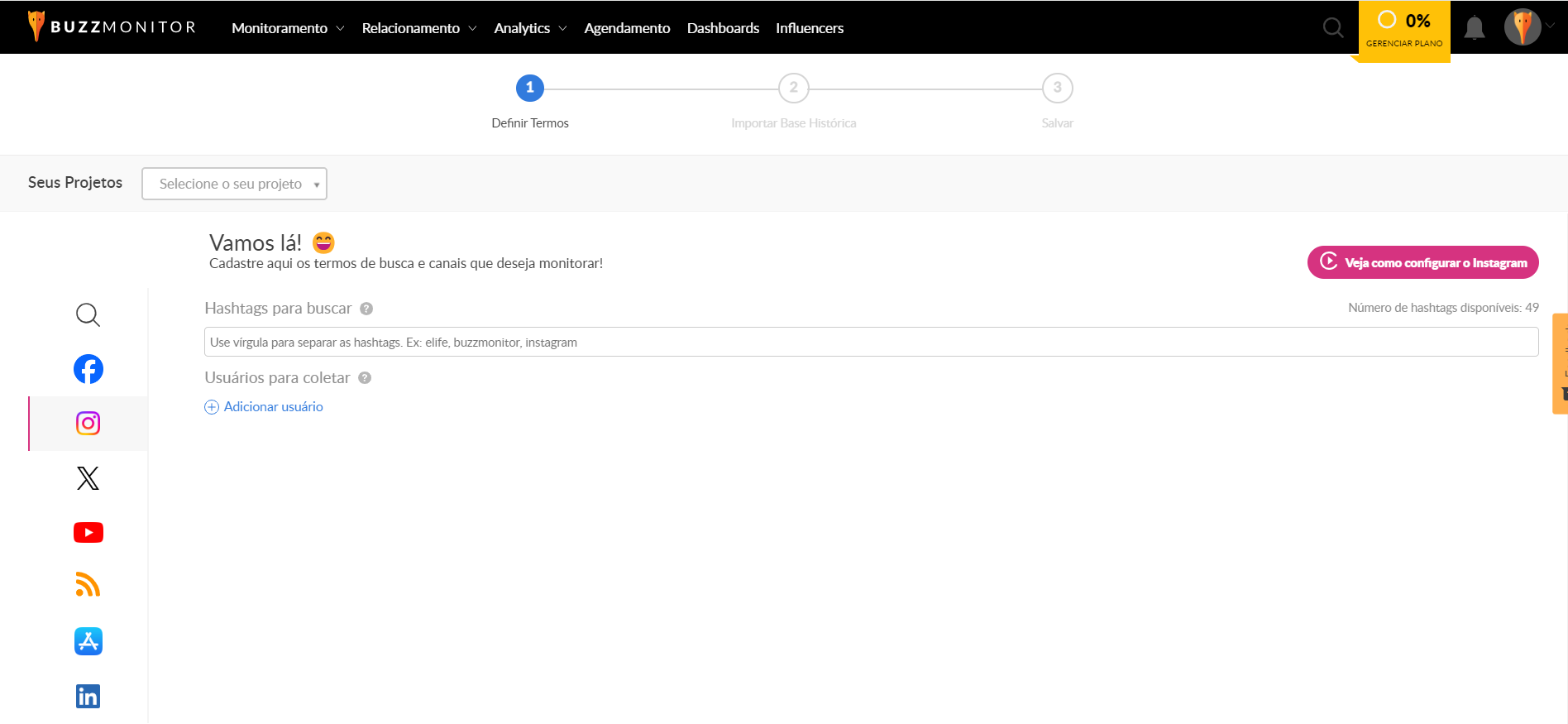Screen dimensions: 1568x724
Task: Select the X (Twitter) channel icon
Action: (88, 478)
